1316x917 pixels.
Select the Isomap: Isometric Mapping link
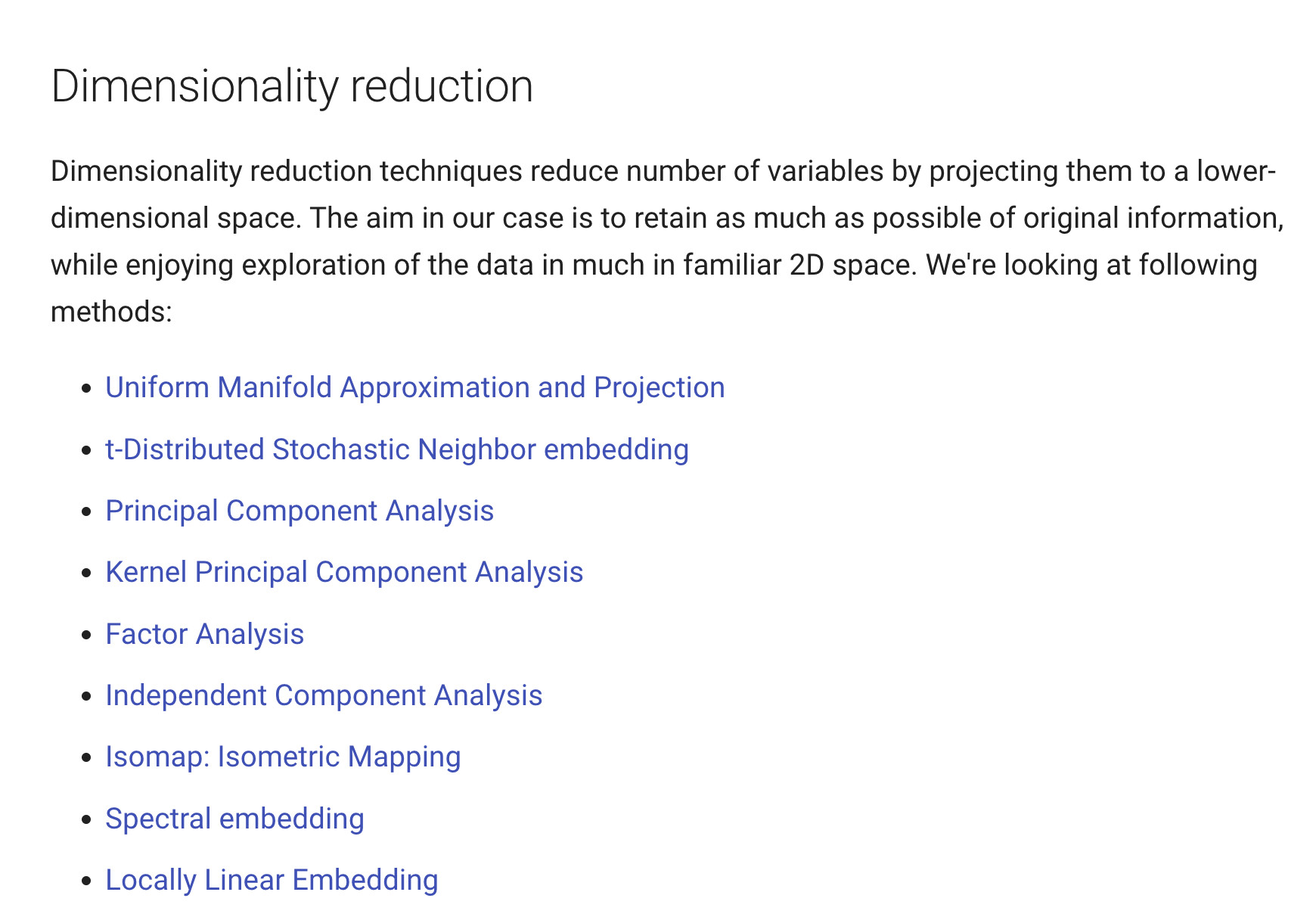pos(283,757)
